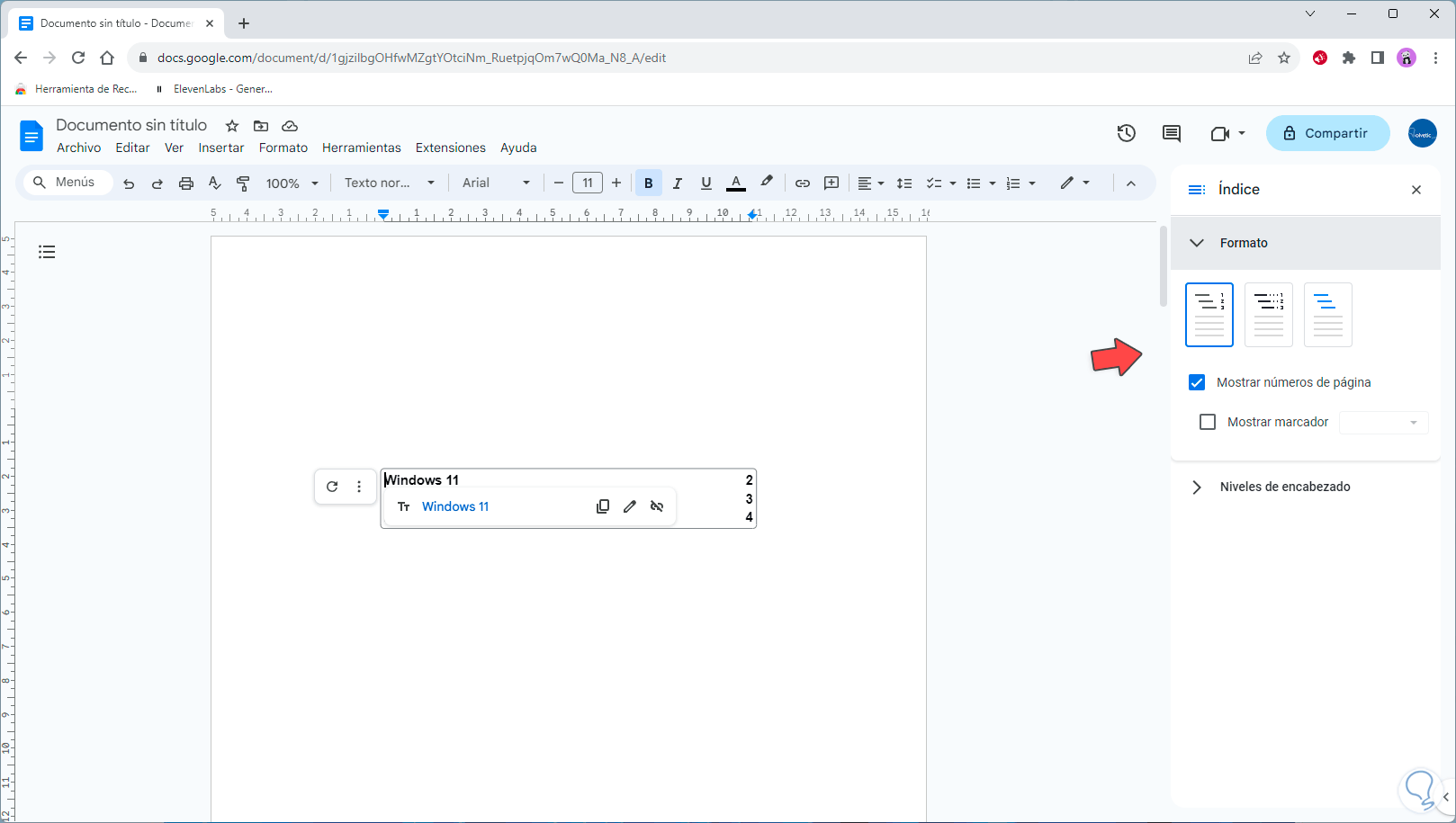
Task: Add a comment from the toolbar
Action: click(x=831, y=183)
